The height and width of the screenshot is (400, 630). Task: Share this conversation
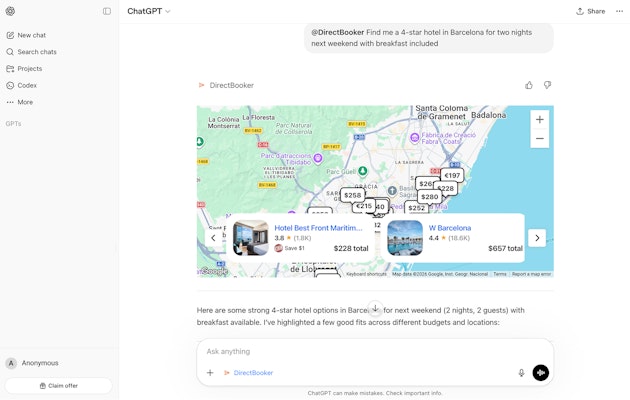click(591, 11)
